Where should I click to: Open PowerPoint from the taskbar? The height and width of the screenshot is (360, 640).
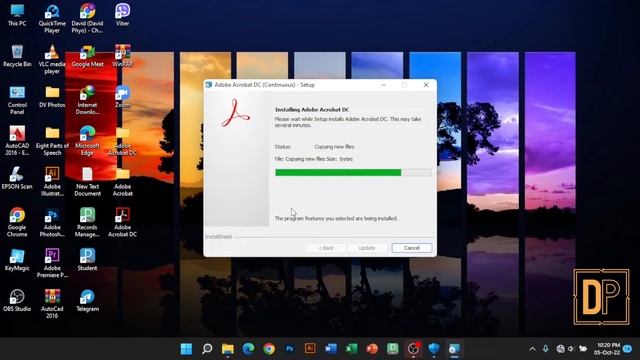point(372,349)
